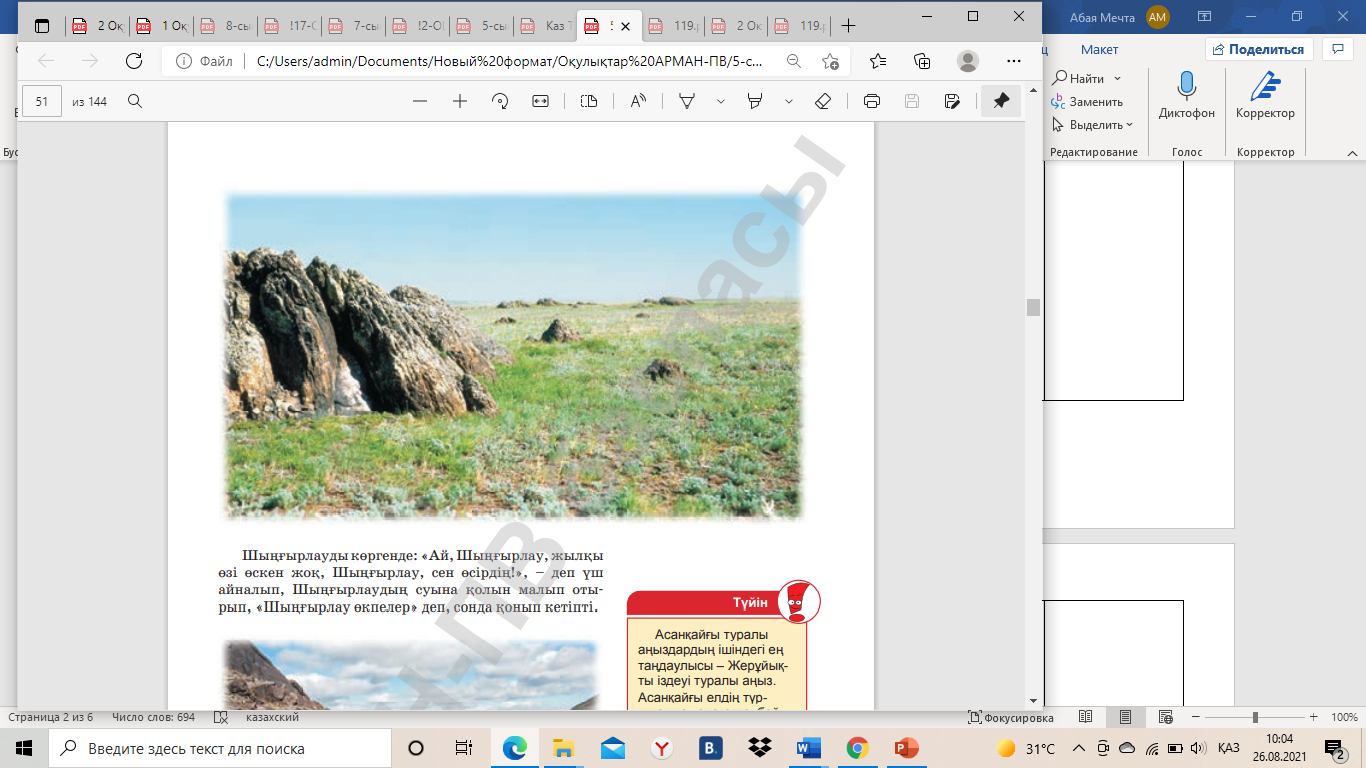Click the Save as icon in PDF toolbar
This screenshot has width=1366, height=768.
[x=952, y=101]
